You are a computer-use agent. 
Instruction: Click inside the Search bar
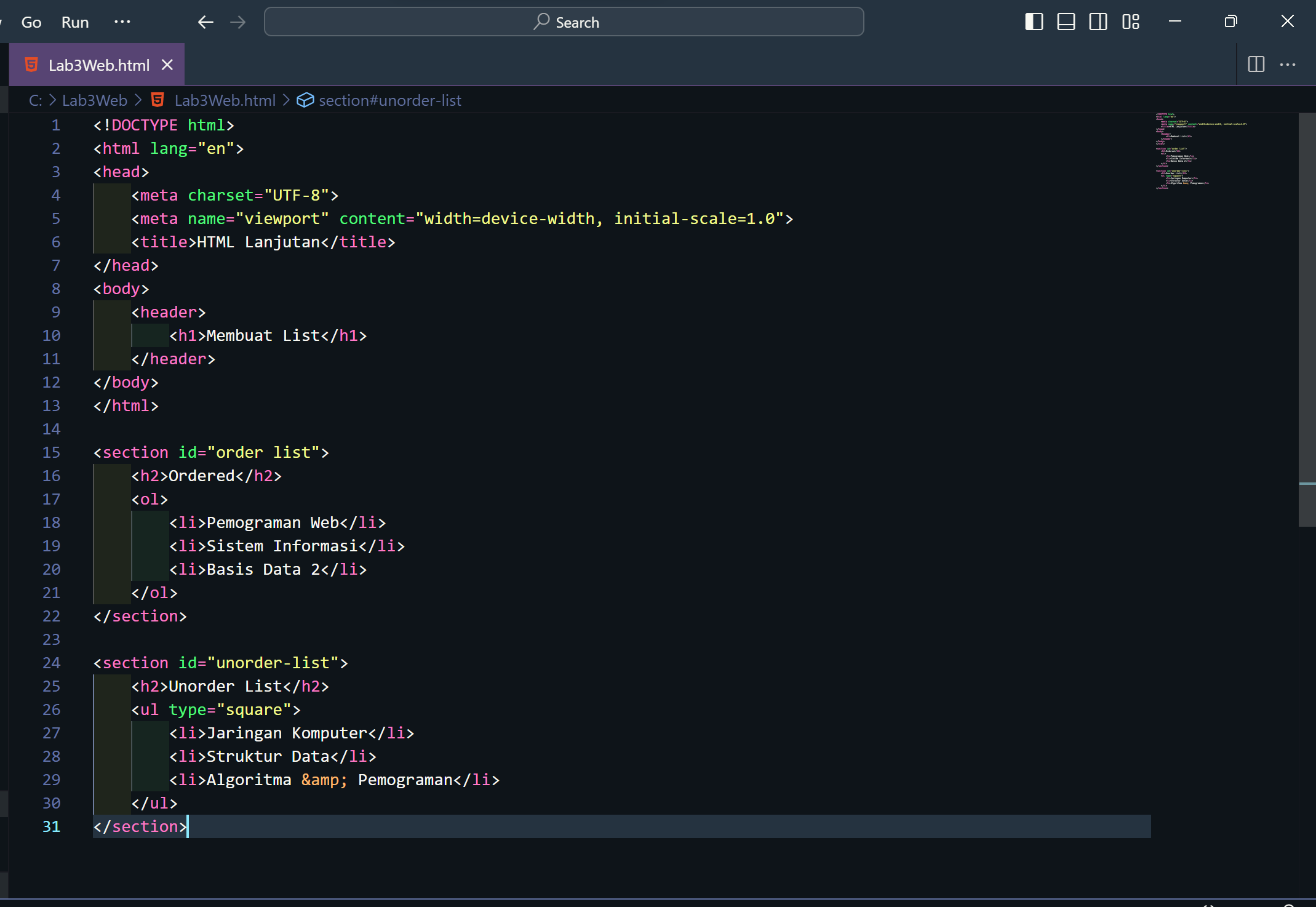[564, 22]
